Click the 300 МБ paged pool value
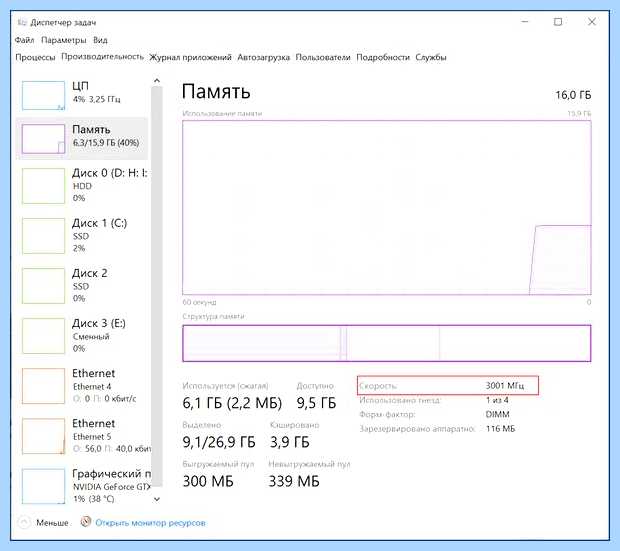 pos(208,481)
